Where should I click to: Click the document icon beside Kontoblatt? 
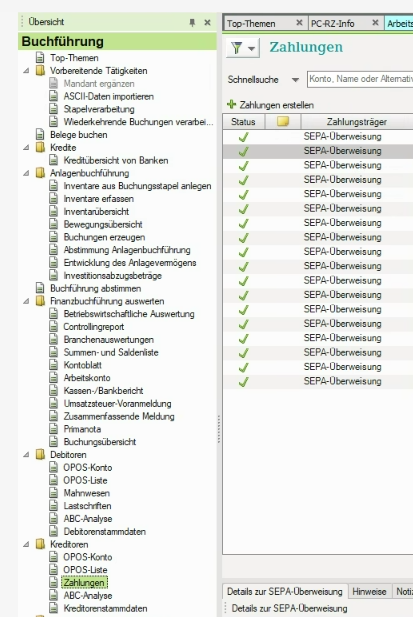pos(53,365)
